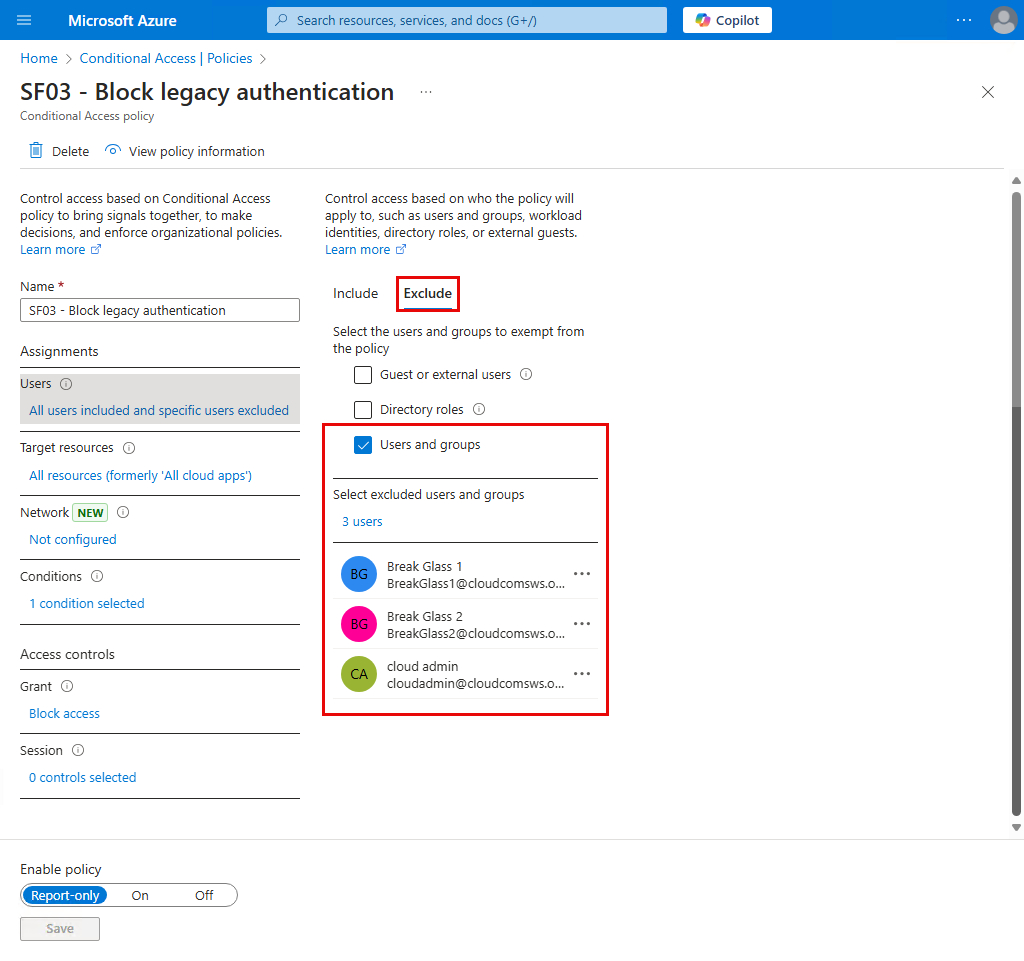1024x961 pixels.
Task: Close the policy blade
Action: (987, 92)
